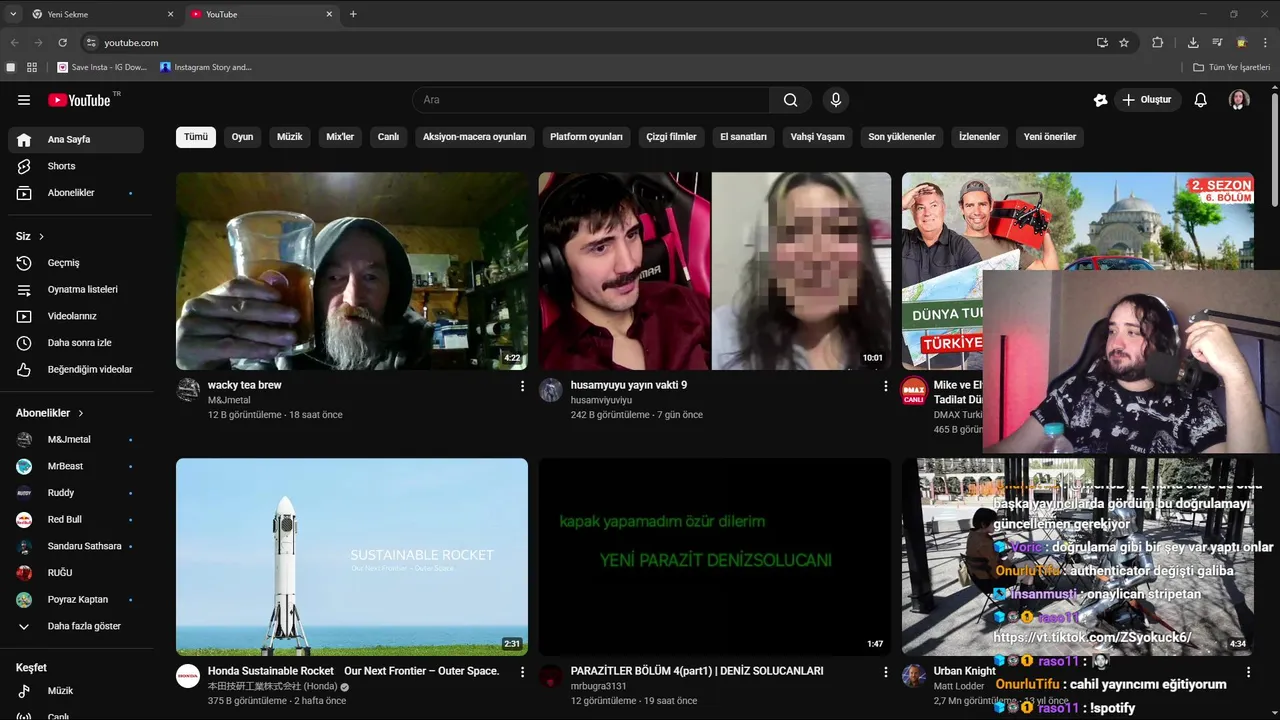The image size is (1280, 720).
Task: Open Oynatma listeleri playlists
Action: (x=76, y=289)
